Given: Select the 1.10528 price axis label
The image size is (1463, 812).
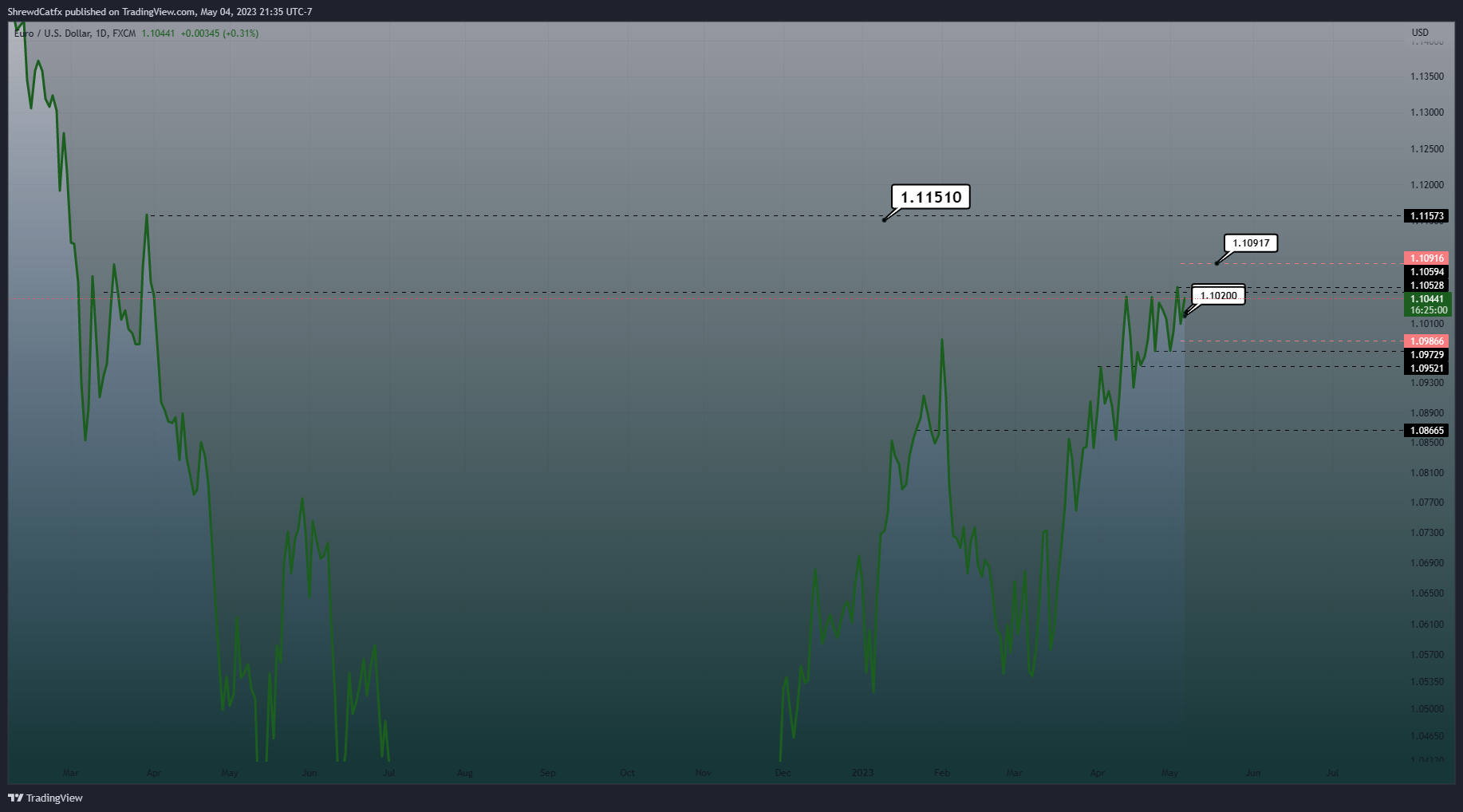Looking at the screenshot, I should coord(1426,286).
